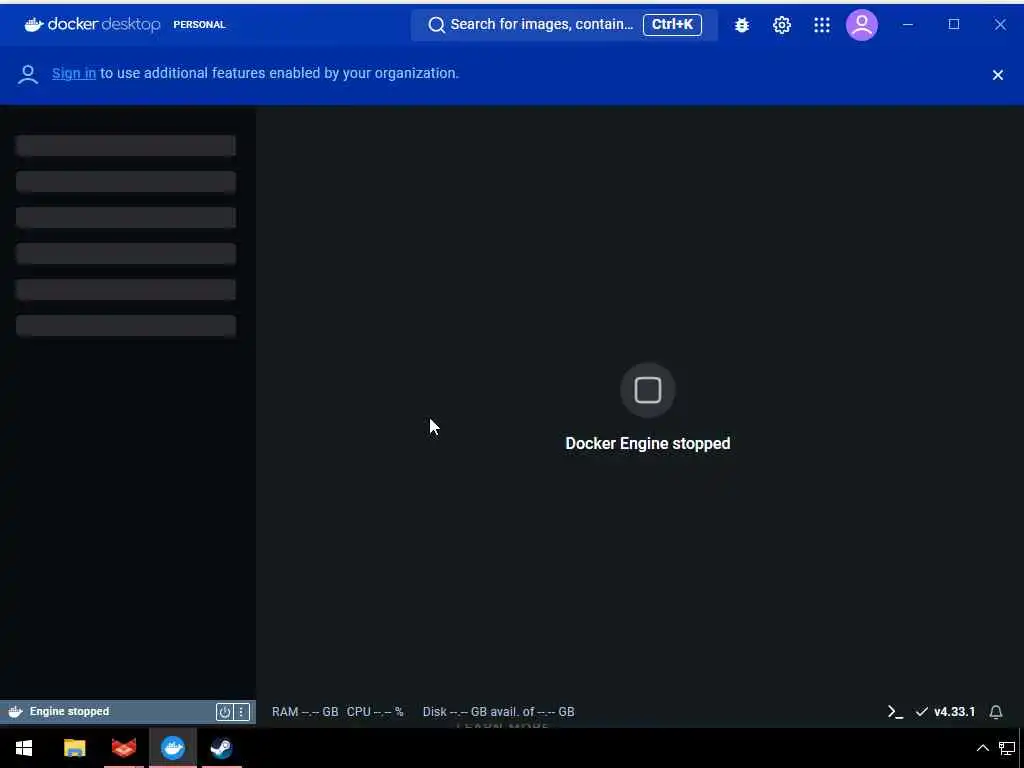The width and height of the screenshot is (1024, 768).
Task: Open the engine options three-dot menu
Action: pyautogui.click(x=241, y=712)
